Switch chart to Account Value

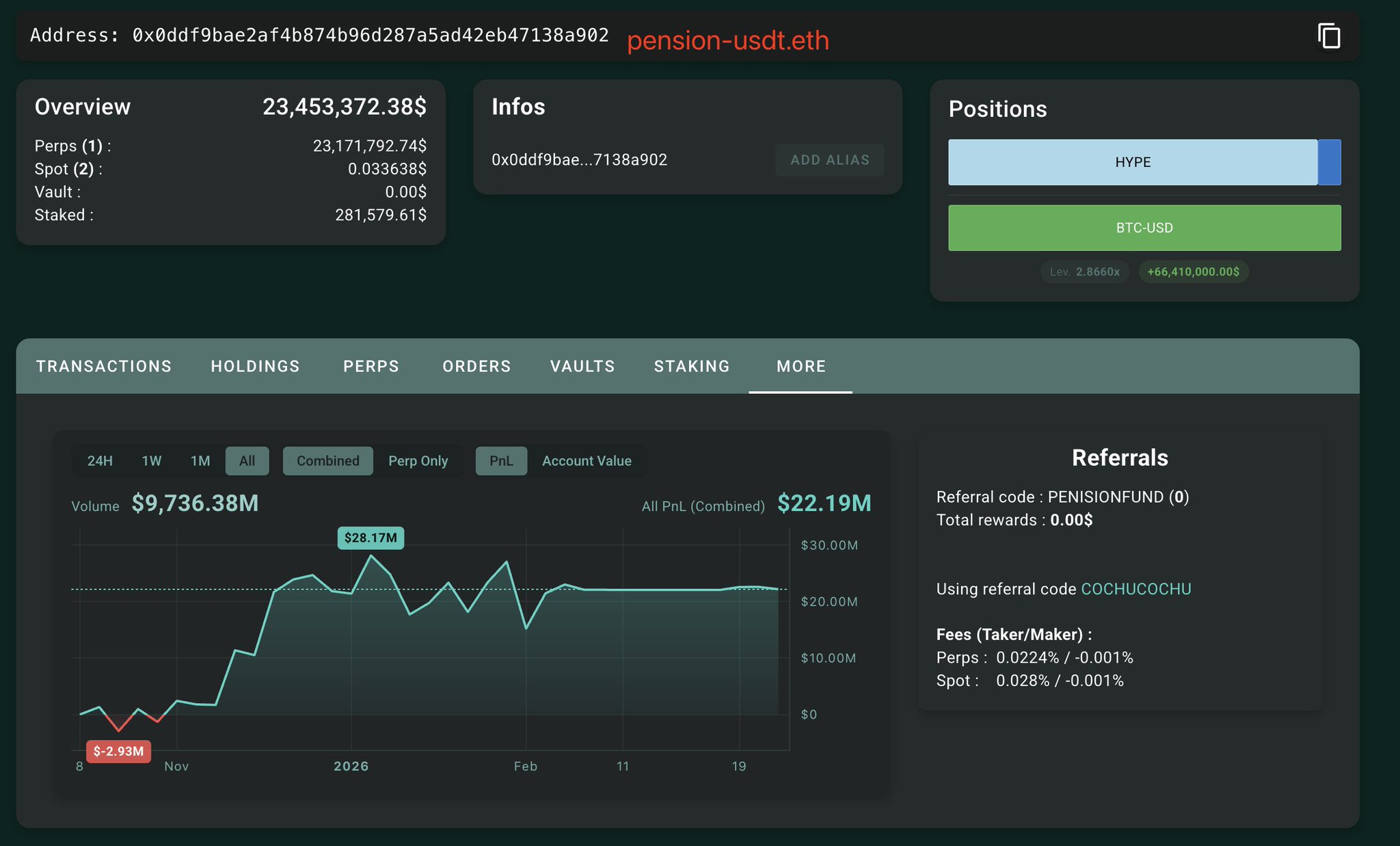pos(587,461)
